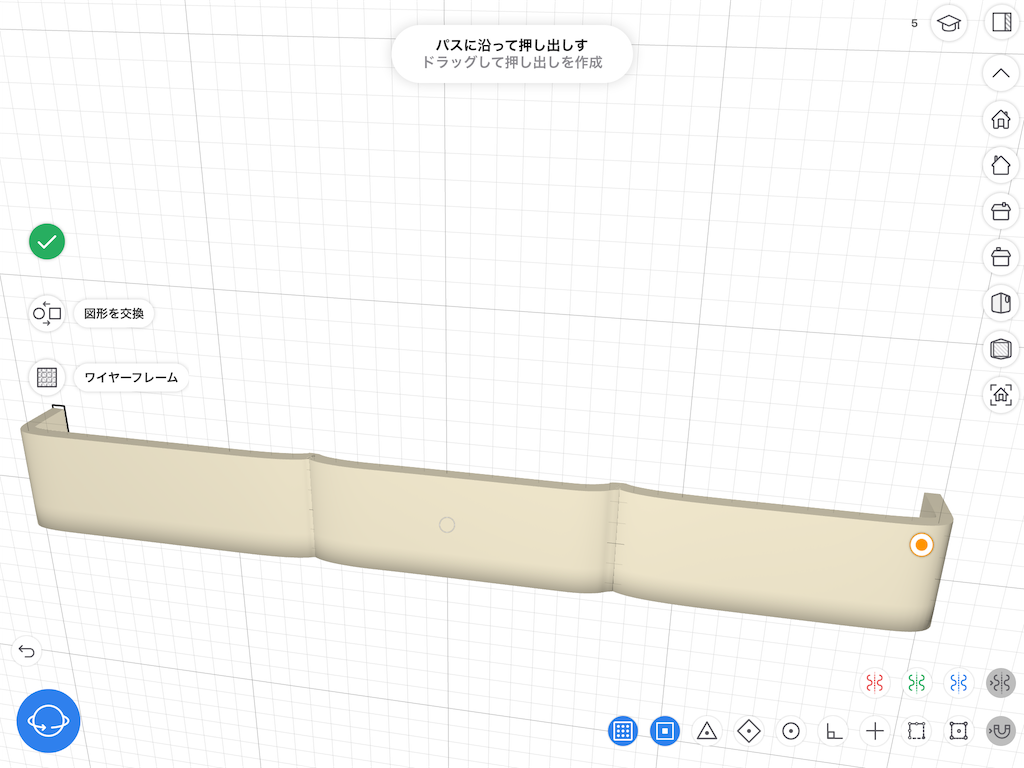Open the learning hub graduation cap

949,24
